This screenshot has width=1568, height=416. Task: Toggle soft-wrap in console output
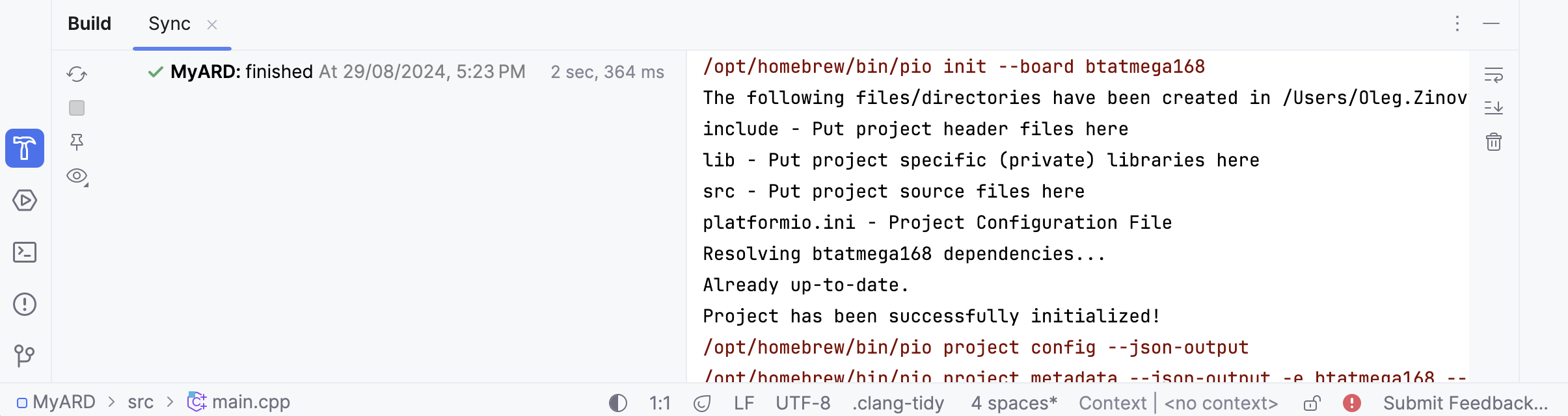(1494, 74)
